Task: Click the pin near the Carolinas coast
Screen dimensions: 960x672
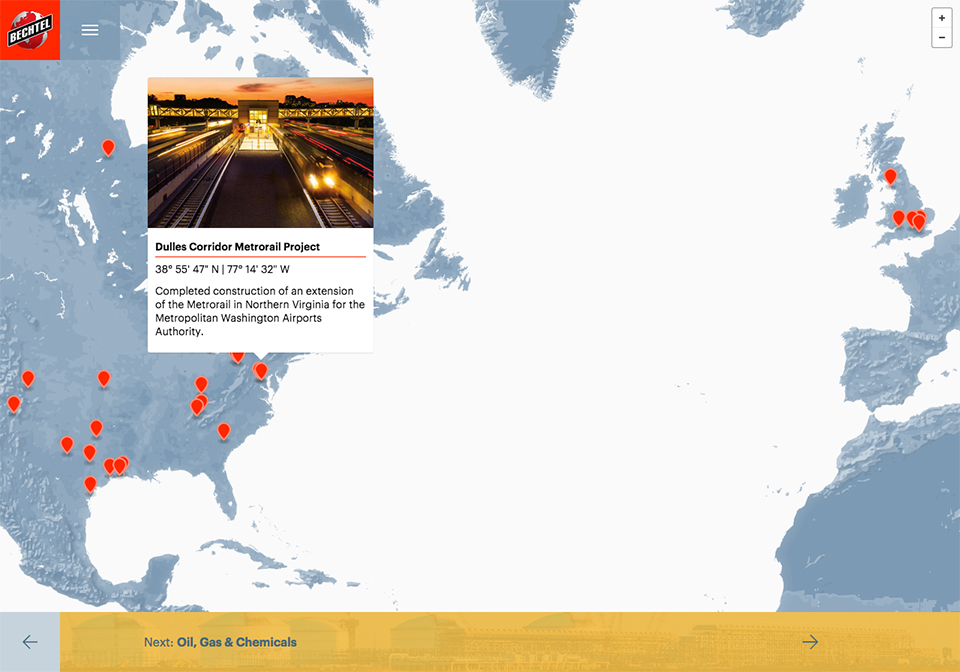Action: coord(224,430)
